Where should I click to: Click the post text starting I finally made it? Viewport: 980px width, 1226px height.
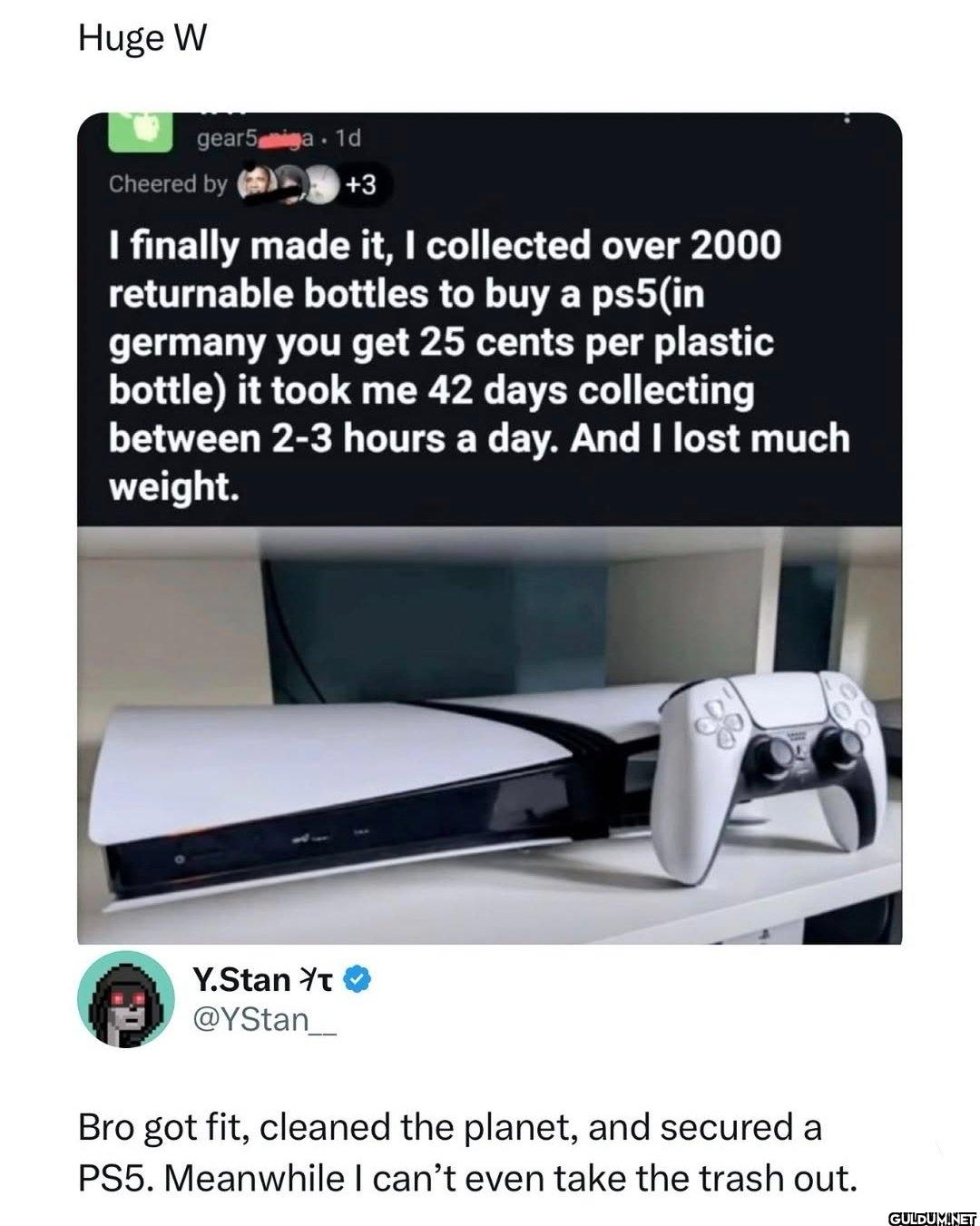point(480,366)
